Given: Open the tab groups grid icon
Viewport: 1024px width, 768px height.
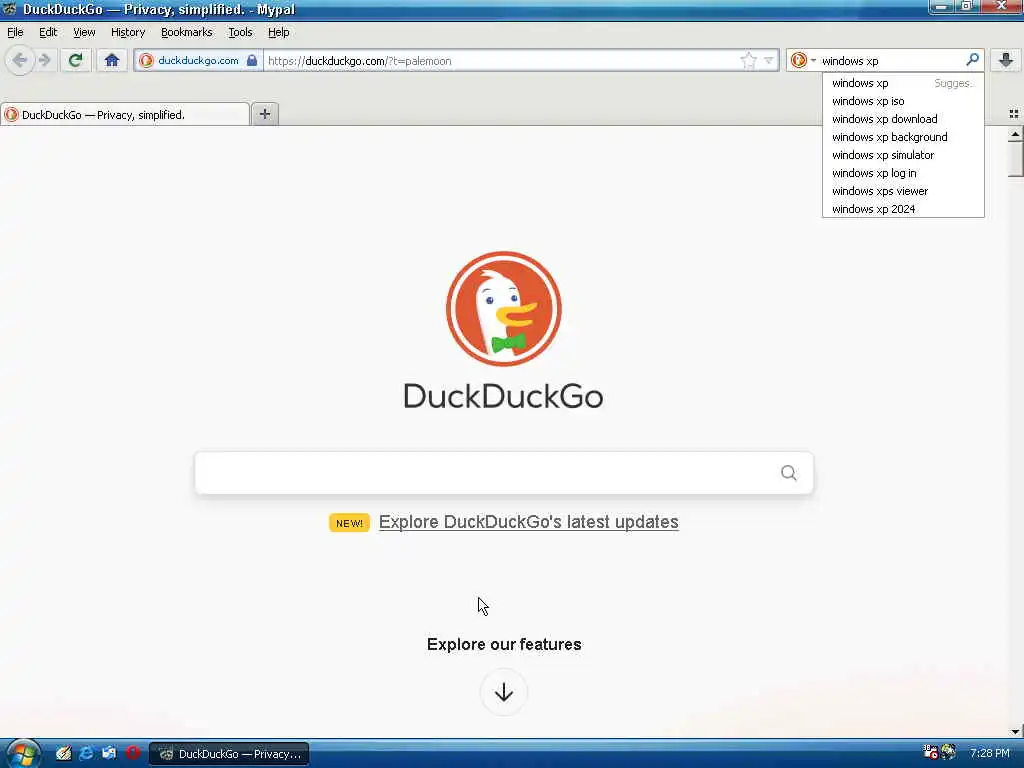Looking at the screenshot, I should [x=1014, y=114].
